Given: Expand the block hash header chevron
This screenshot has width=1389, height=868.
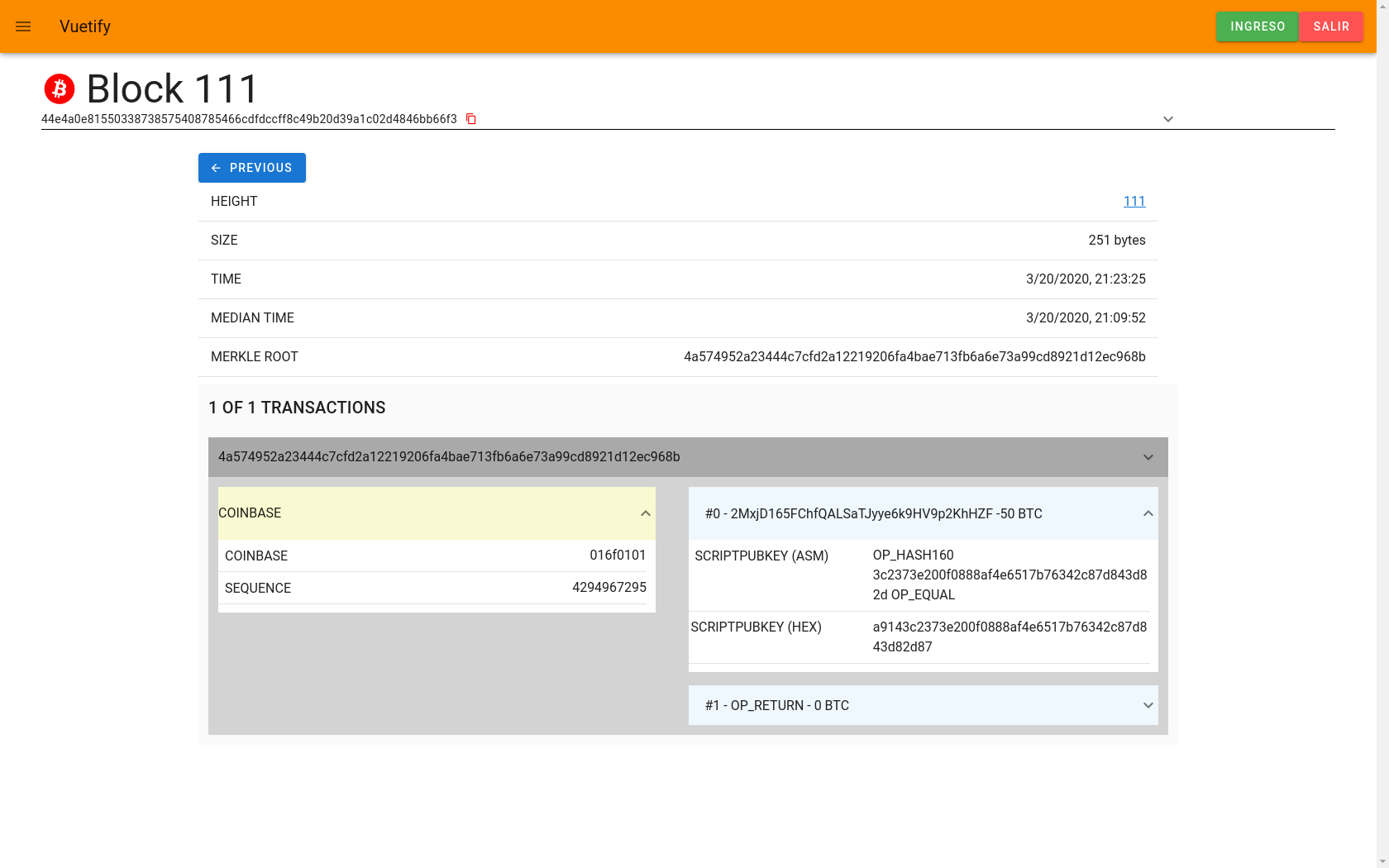Looking at the screenshot, I should (x=1167, y=119).
